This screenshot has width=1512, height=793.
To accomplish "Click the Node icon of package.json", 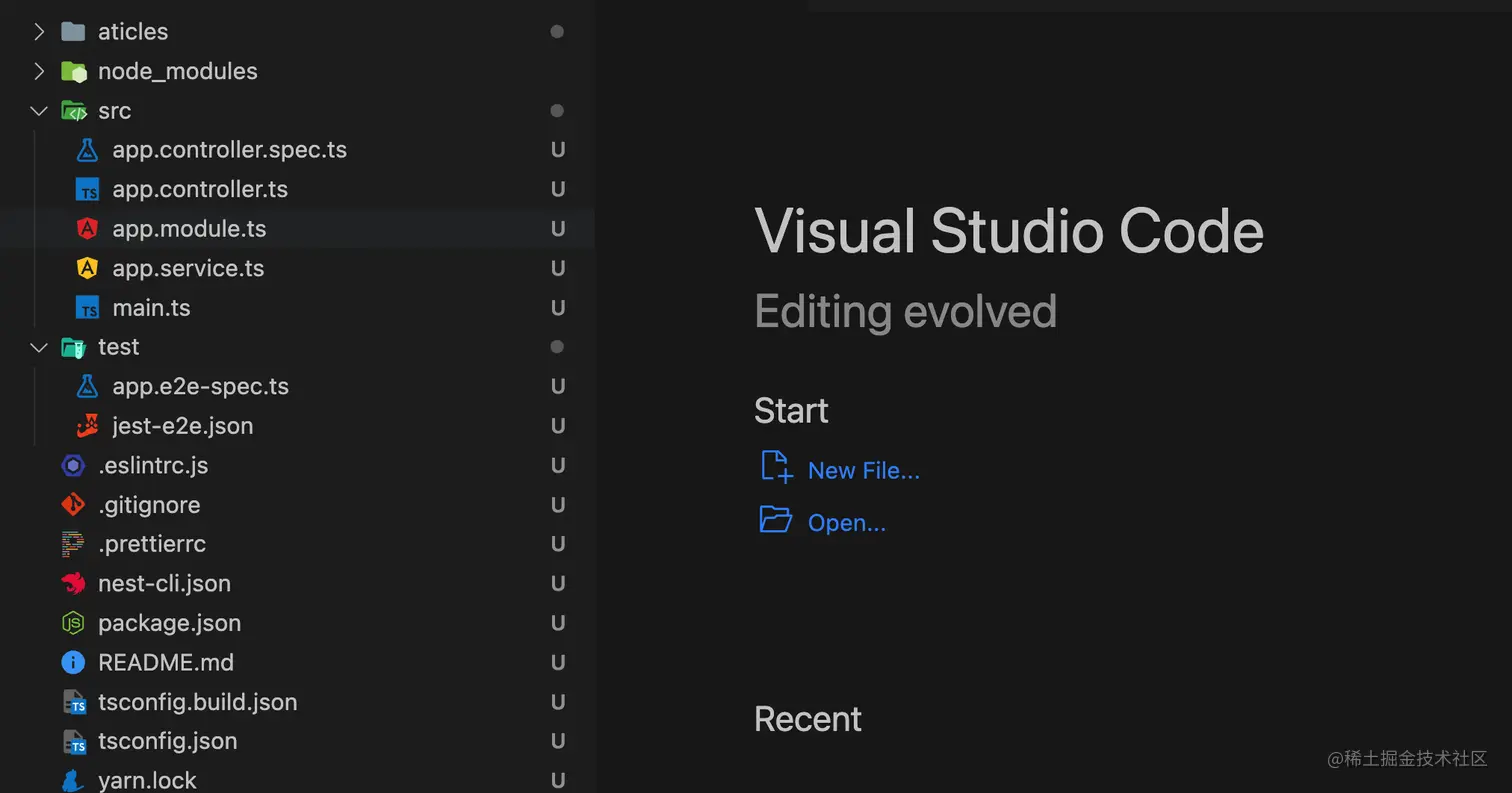I will [73, 623].
